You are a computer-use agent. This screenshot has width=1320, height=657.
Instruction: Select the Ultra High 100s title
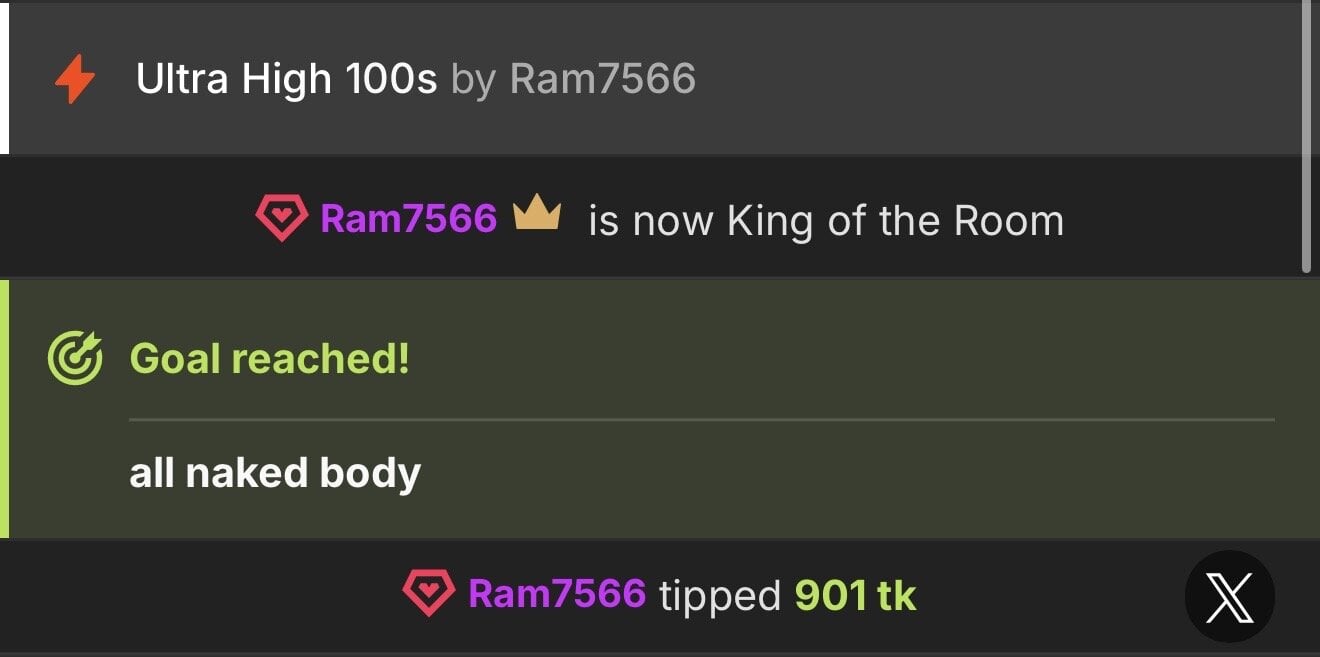[286, 79]
